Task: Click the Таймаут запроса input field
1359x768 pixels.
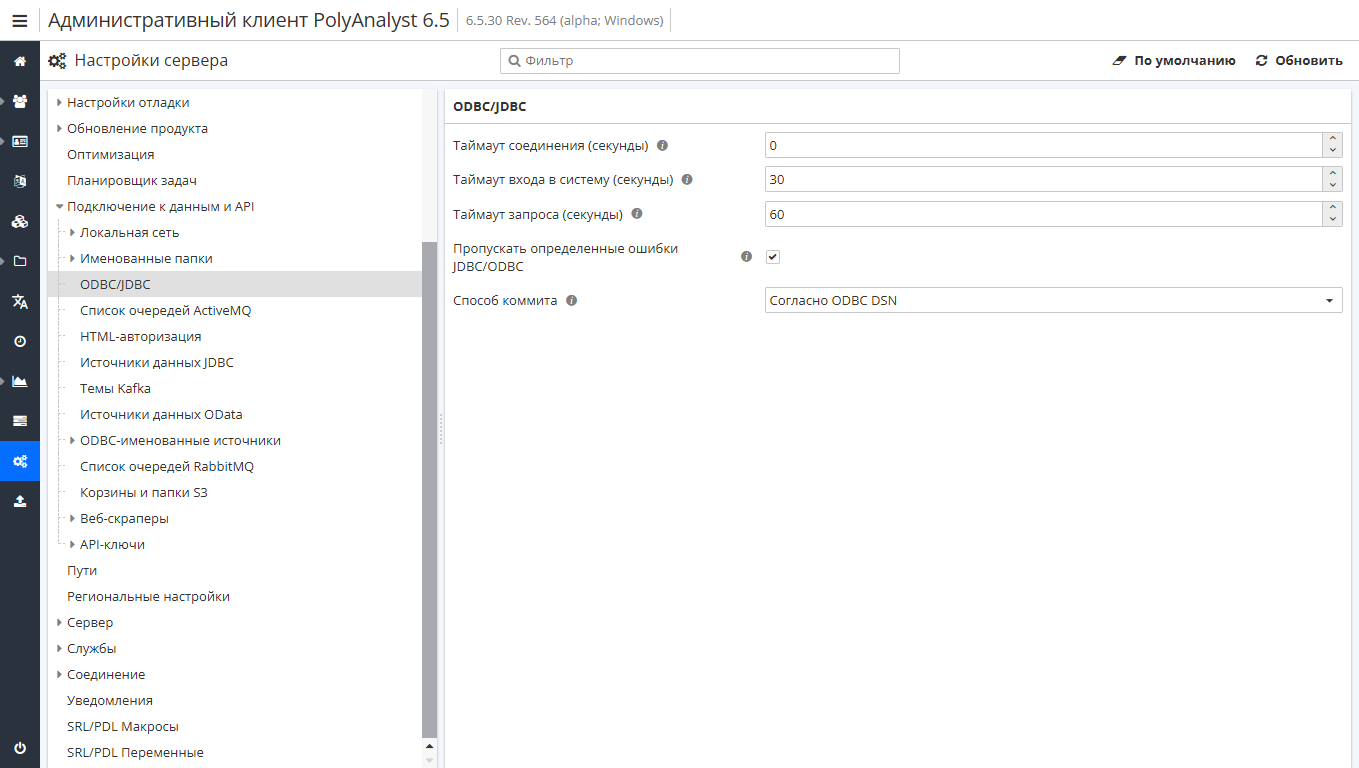Action: click(x=1043, y=214)
